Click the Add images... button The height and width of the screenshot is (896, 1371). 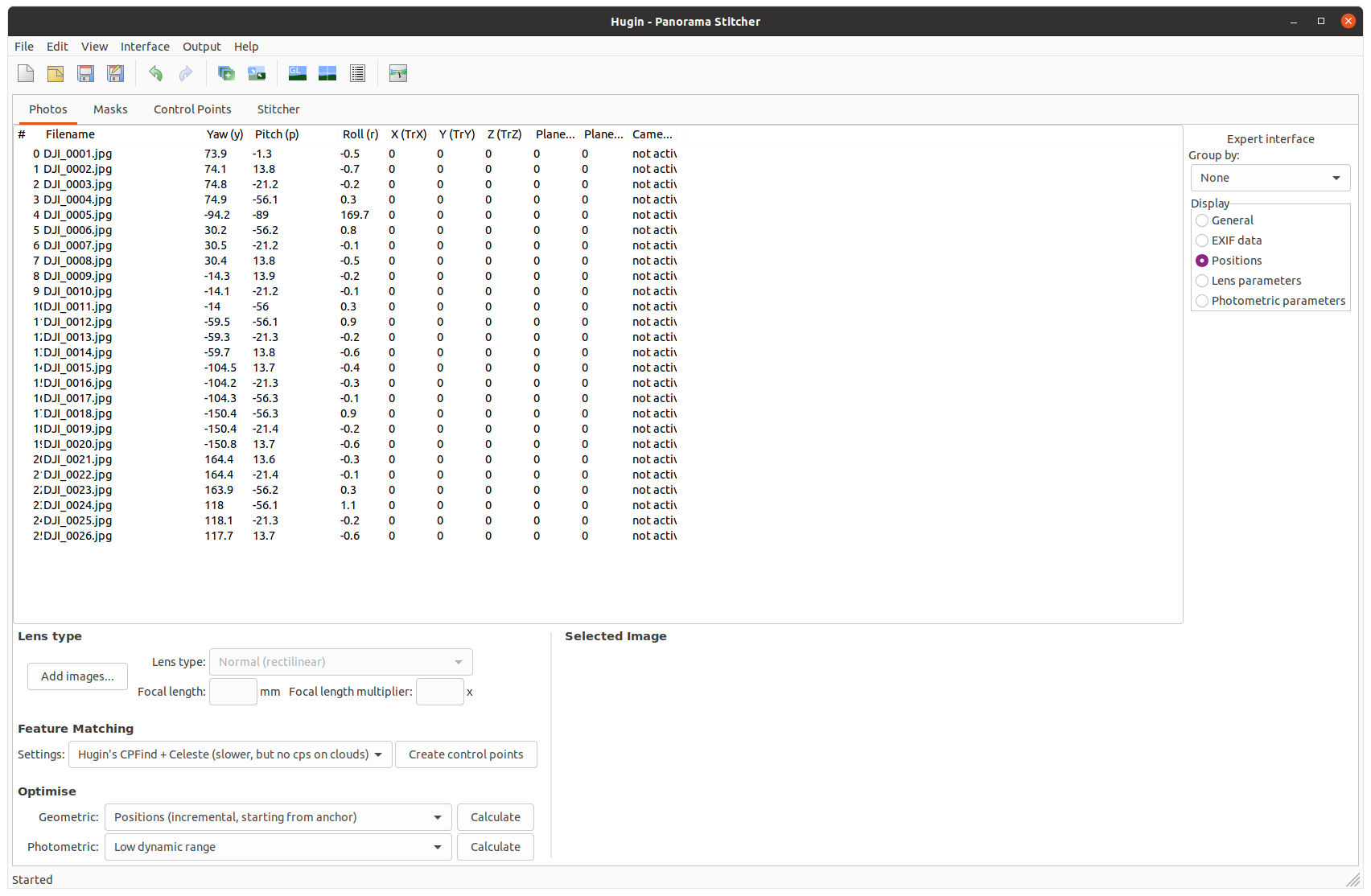coord(77,676)
